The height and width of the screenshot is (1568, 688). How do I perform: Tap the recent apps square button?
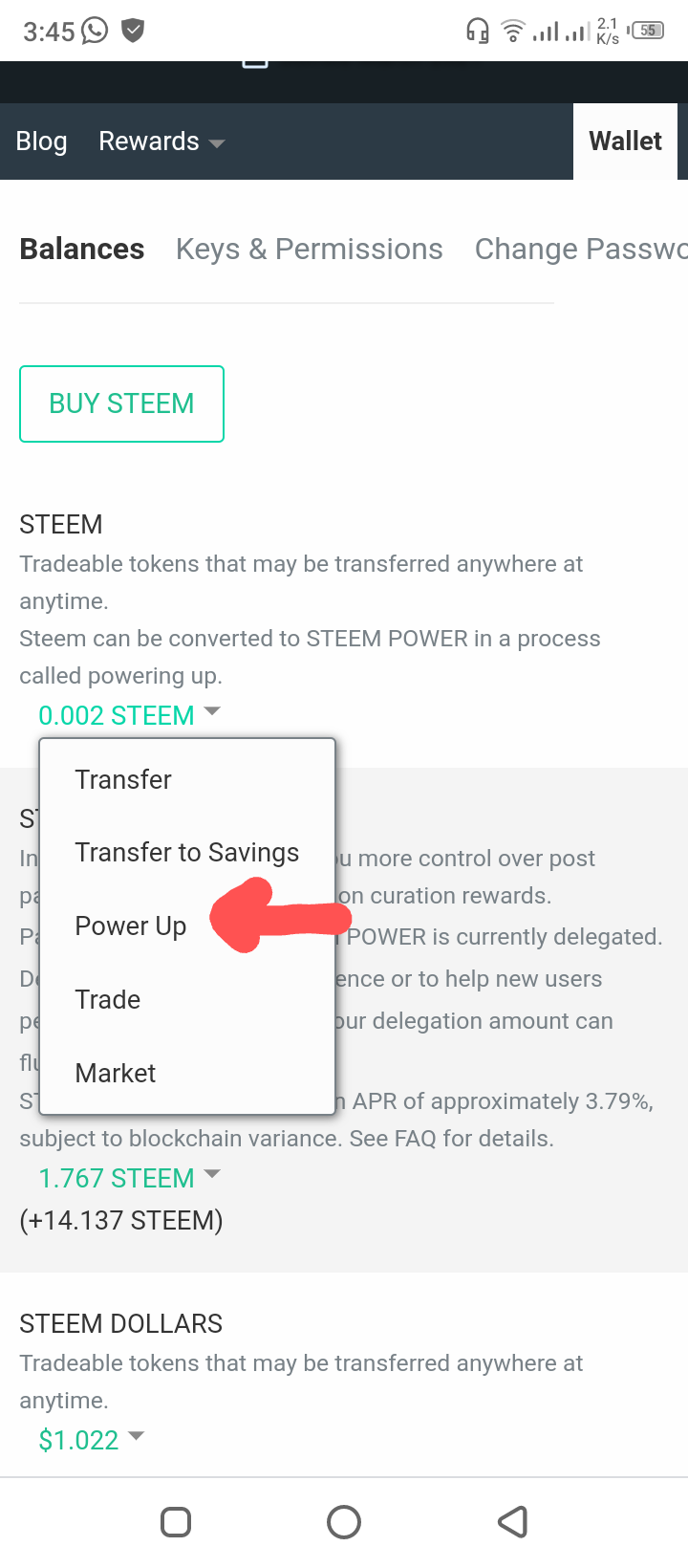[x=176, y=1521]
